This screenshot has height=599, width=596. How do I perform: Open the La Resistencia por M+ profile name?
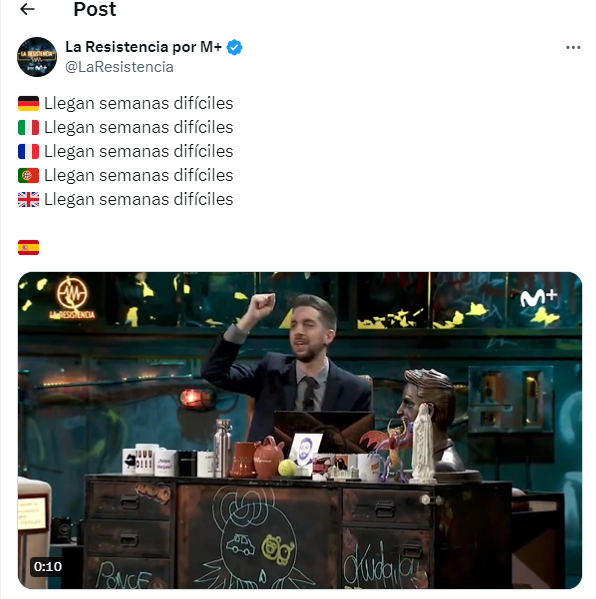click(143, 47)
